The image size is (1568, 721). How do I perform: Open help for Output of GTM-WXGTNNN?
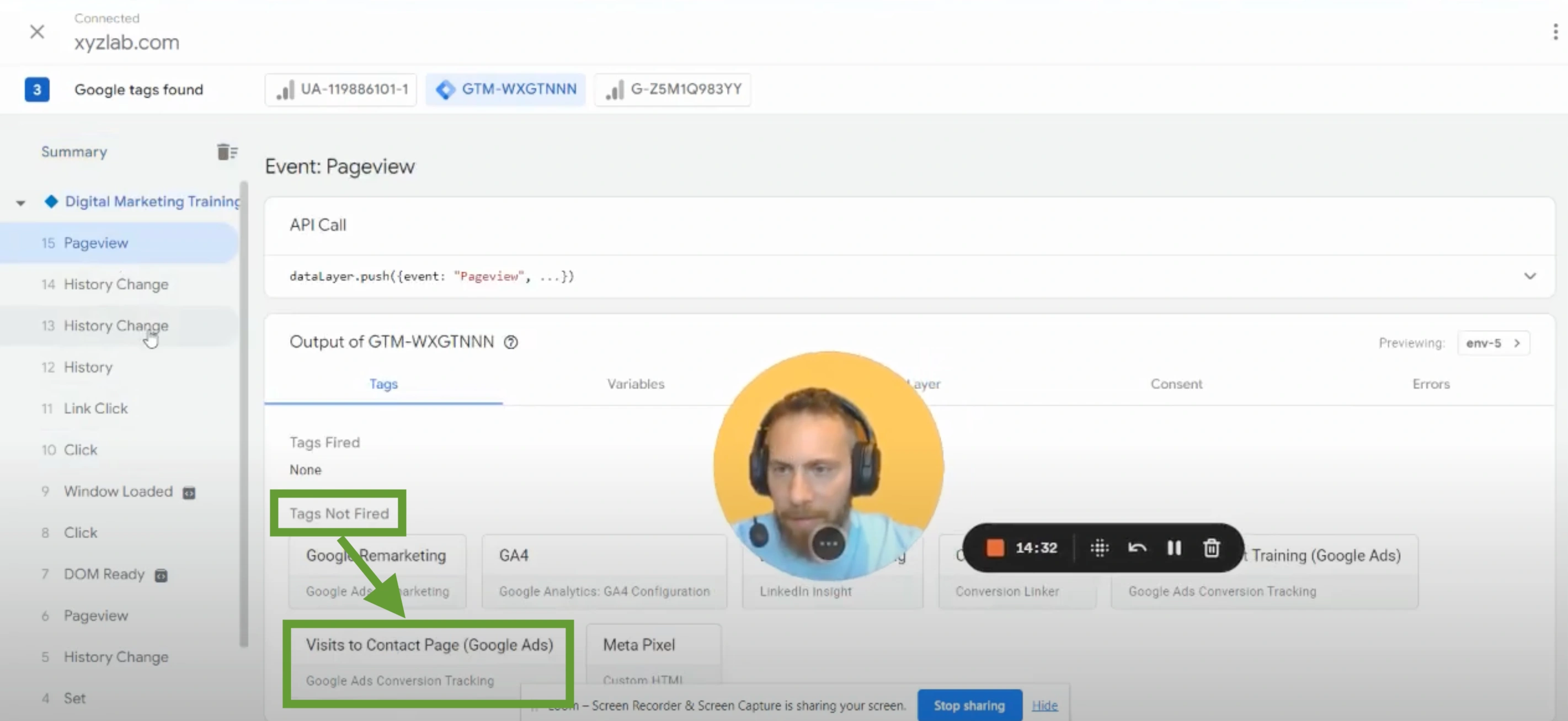click(x=511, y=342)
